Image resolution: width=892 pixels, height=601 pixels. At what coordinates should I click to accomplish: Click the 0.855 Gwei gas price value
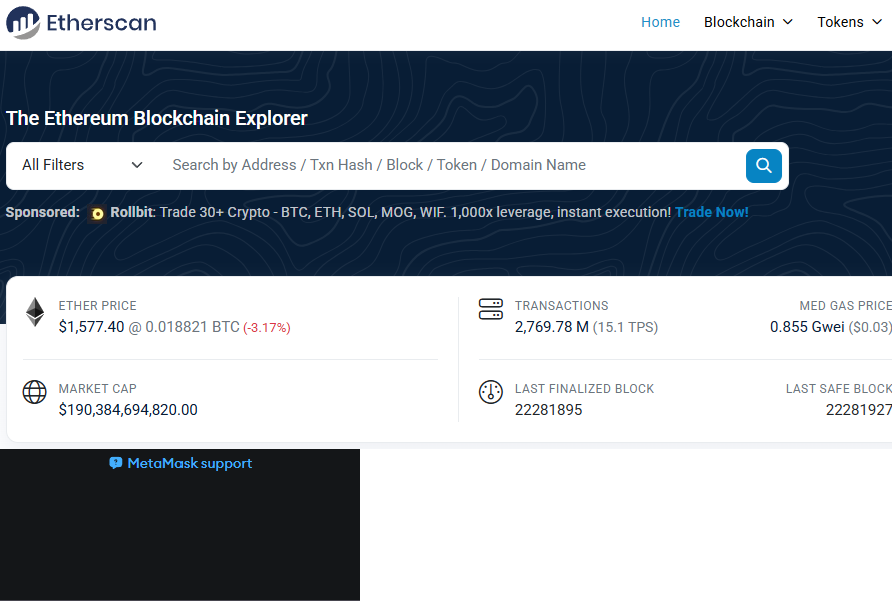(807, 327)
